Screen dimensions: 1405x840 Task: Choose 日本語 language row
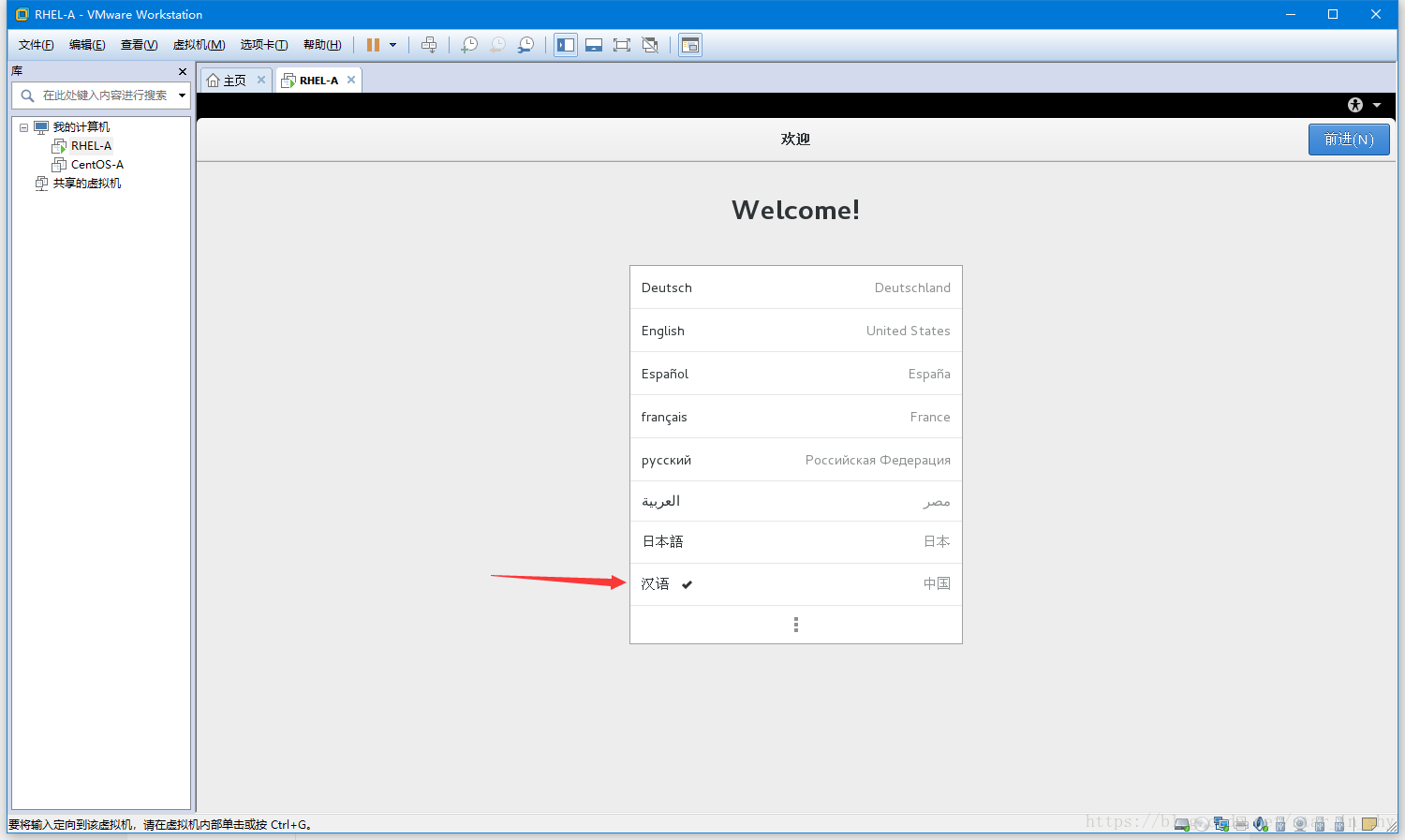796,542
